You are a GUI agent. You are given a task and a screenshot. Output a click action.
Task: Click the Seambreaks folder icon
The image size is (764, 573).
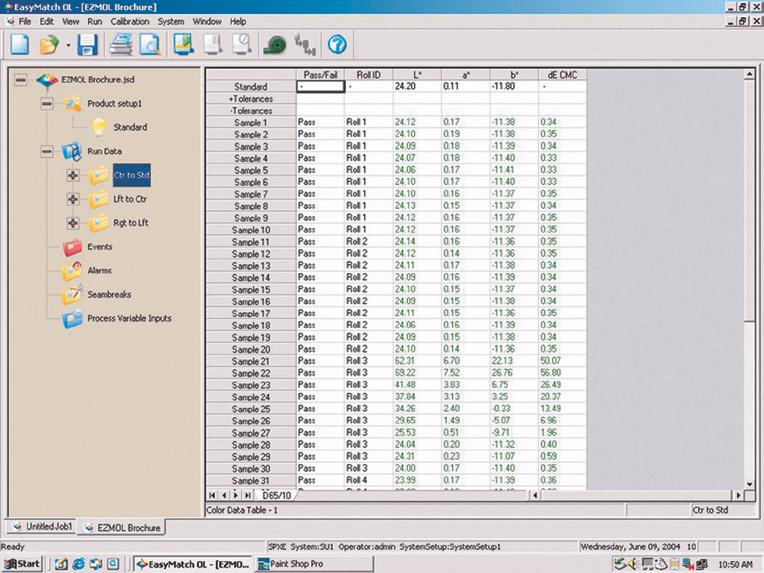72,294
